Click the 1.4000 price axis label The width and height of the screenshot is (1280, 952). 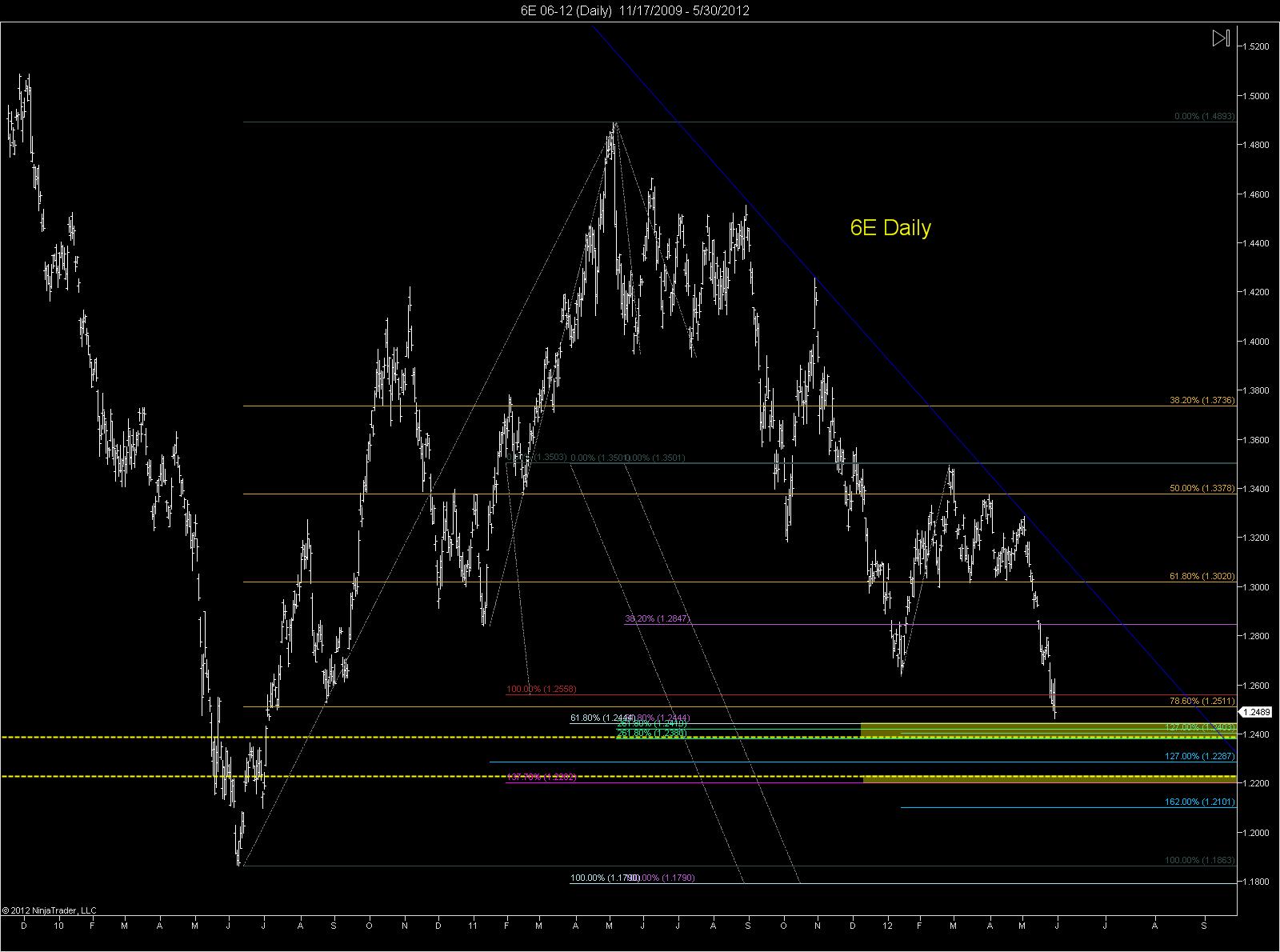(1255, 342)
